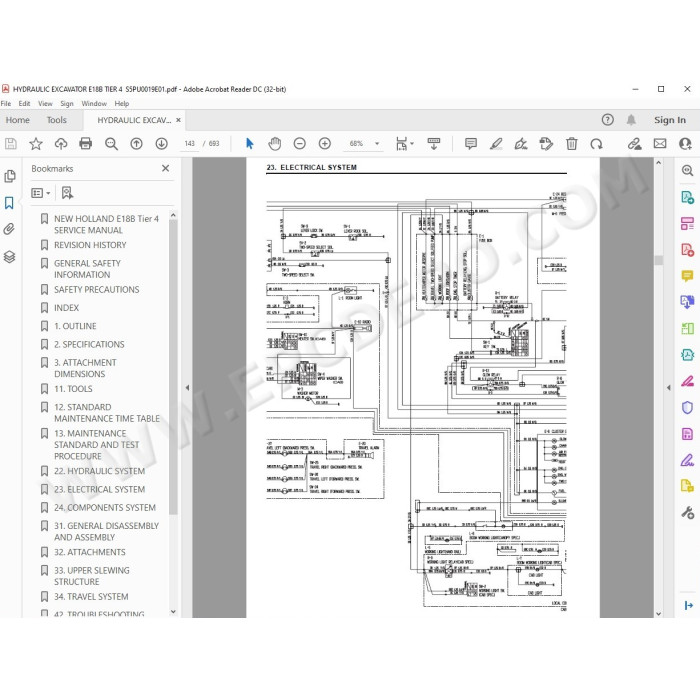Choose the Selection arrow tool
Screen dimensions: 700x700
[x=250, y=144]
